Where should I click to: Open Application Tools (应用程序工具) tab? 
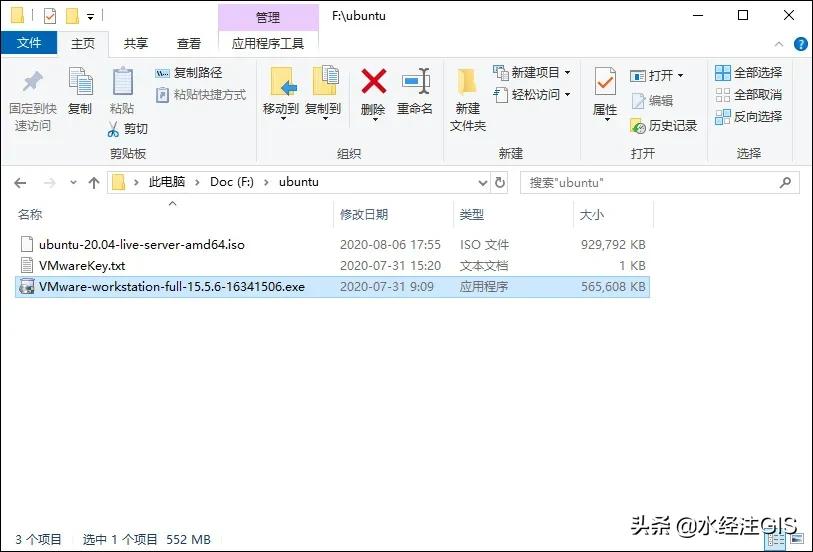(x=268, y=44)
